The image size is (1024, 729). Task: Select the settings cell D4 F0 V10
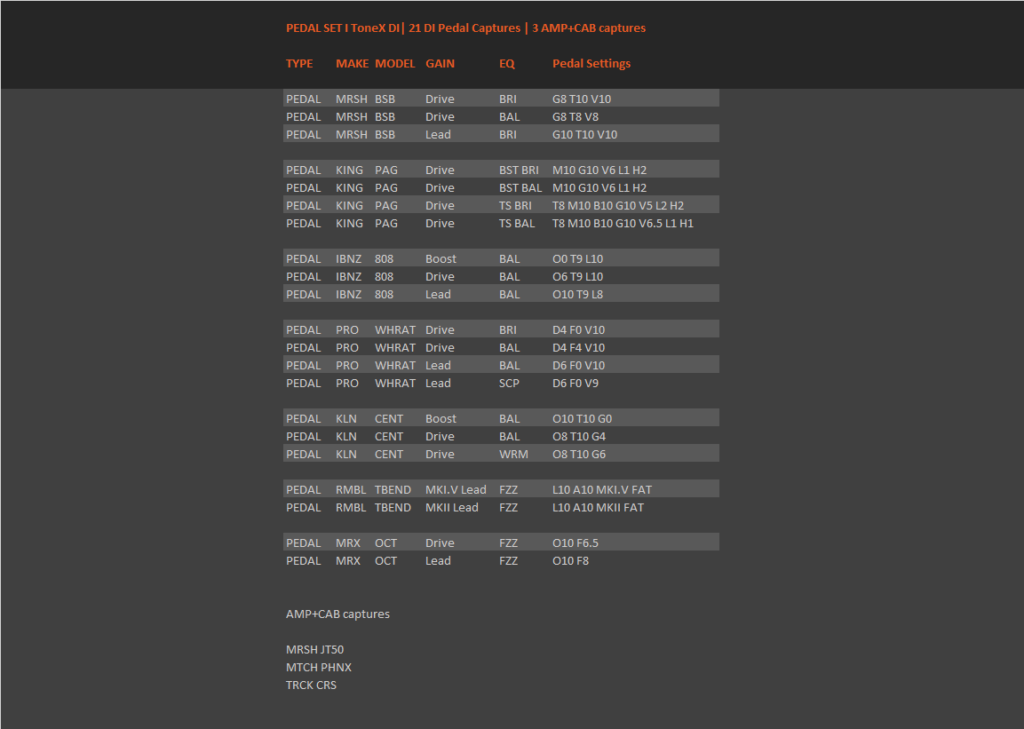coord(579,330)
